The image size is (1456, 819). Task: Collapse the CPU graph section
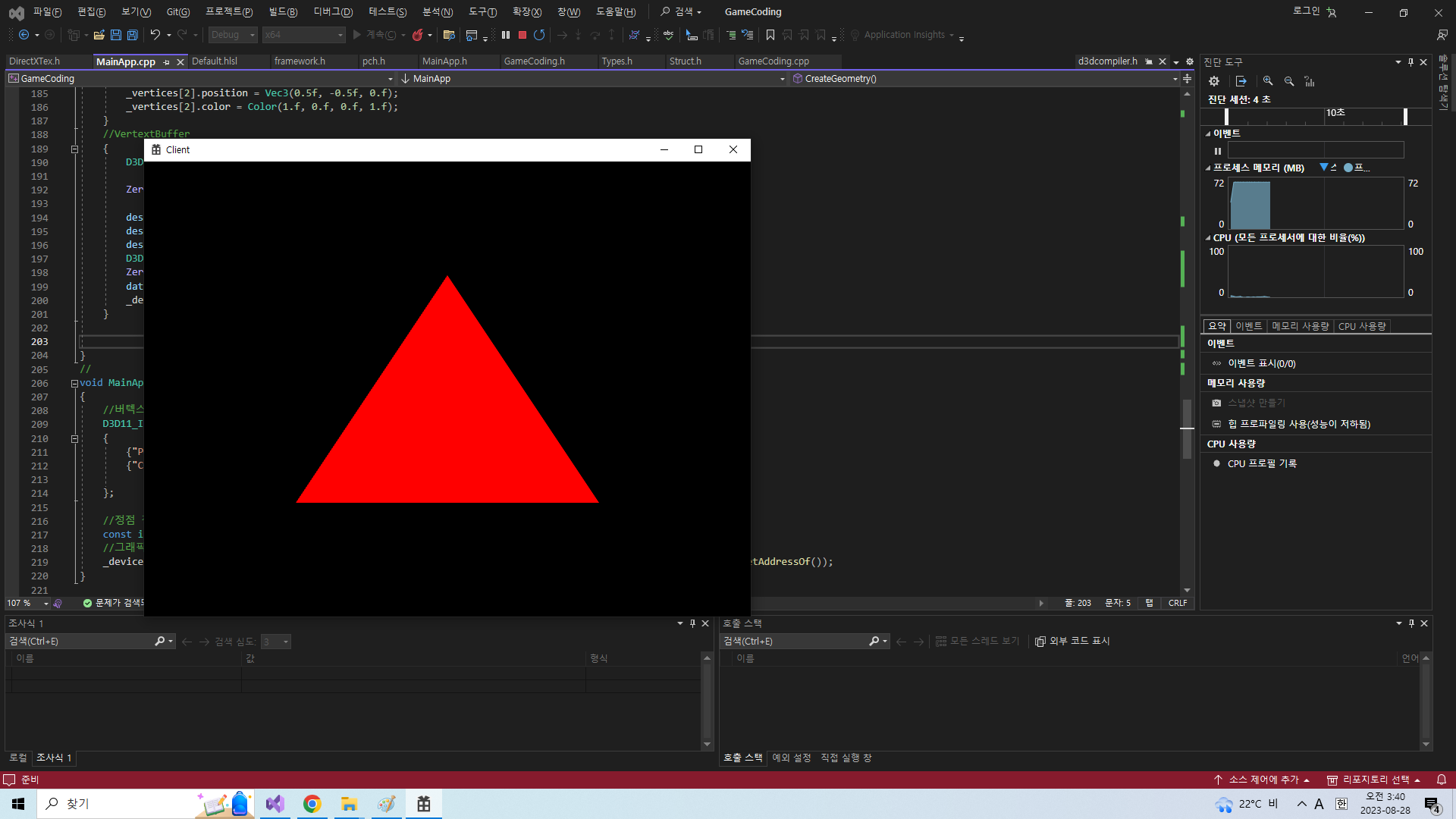point(1208,238)
